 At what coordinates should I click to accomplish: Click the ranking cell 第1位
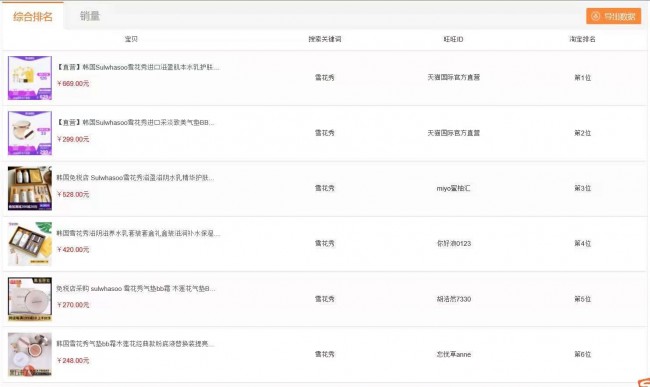[x=582, y=77]
